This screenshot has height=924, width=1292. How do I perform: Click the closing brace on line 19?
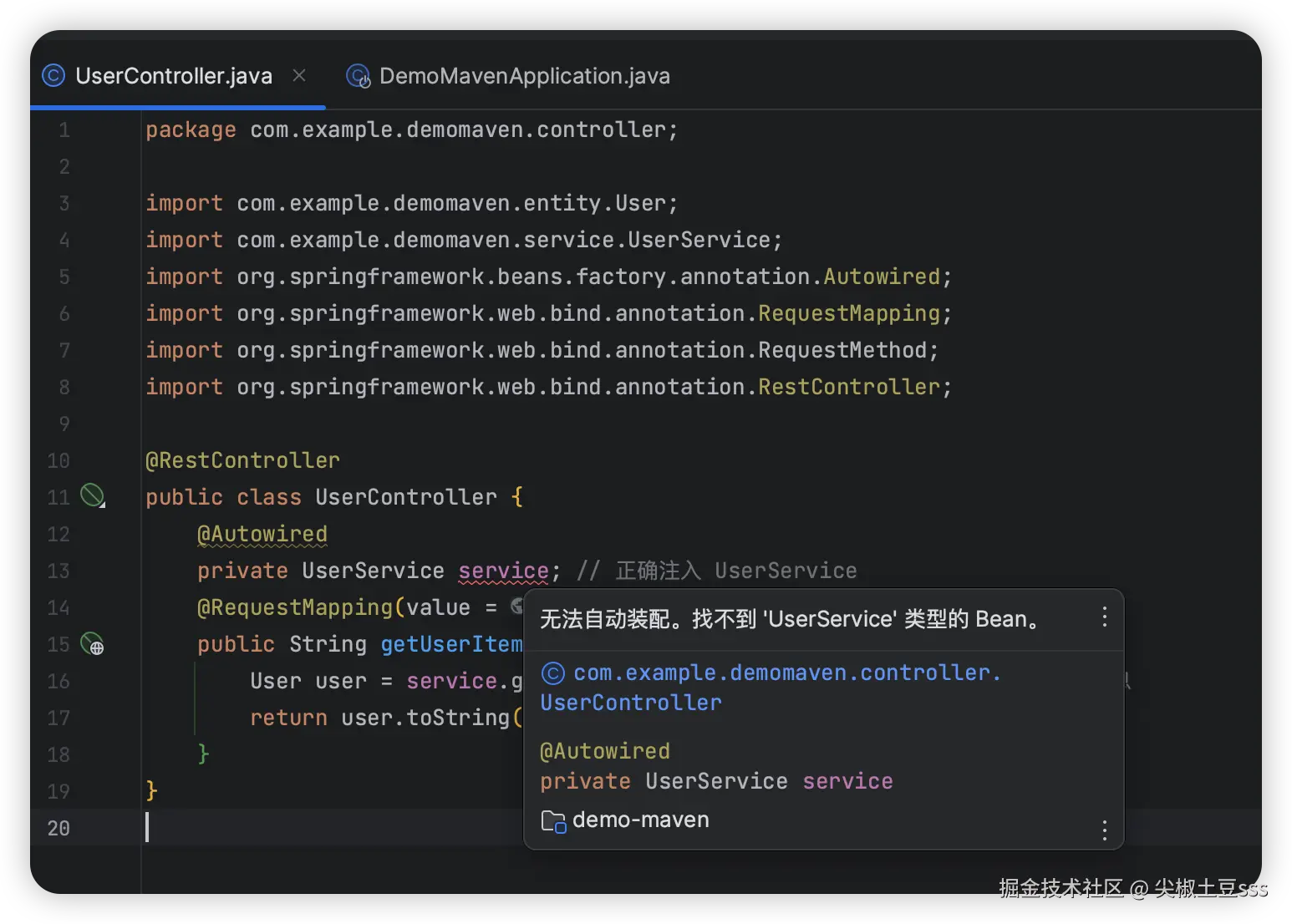coord(151,789)
